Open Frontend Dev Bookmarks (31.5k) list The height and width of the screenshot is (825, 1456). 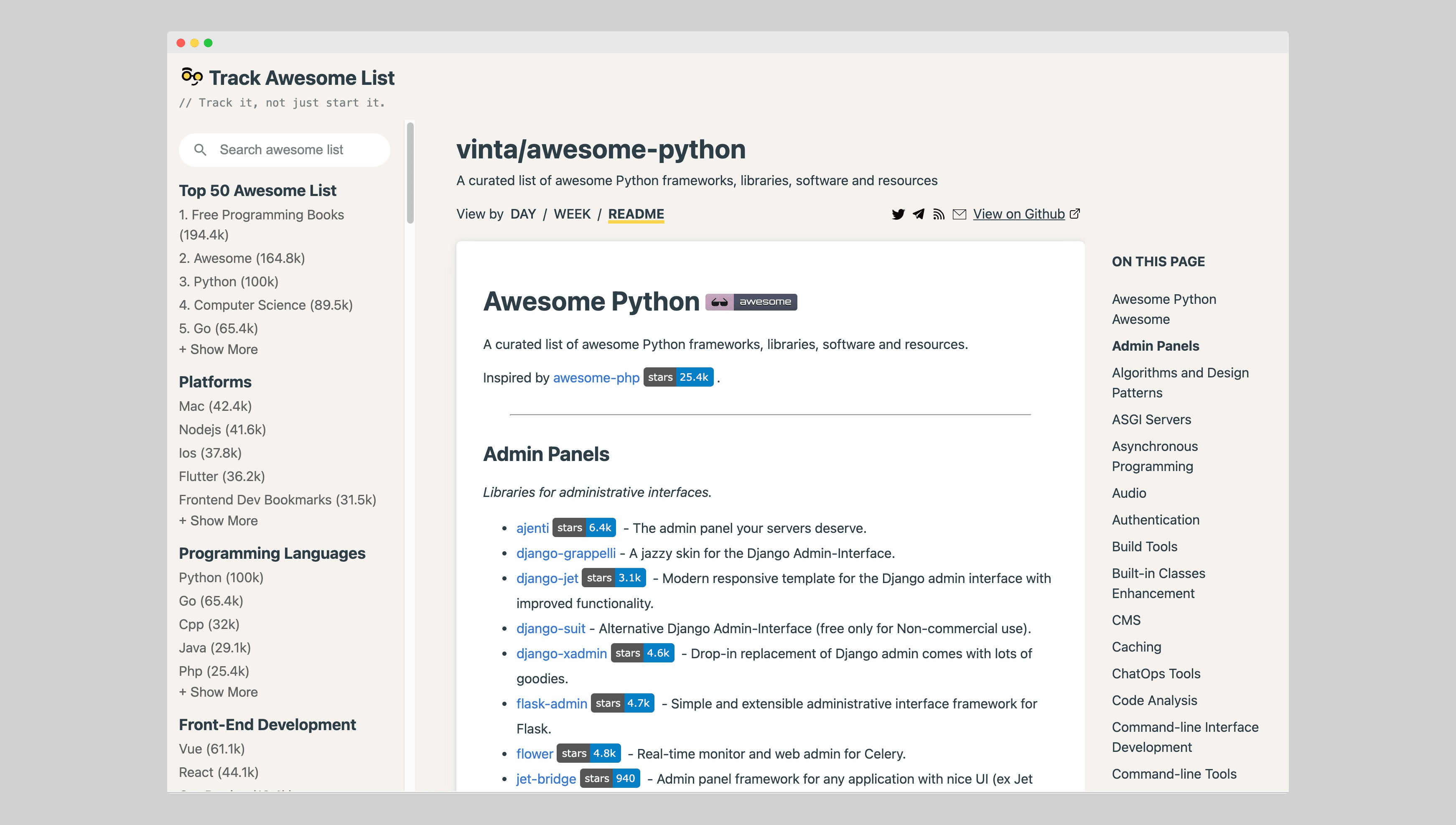click(x=277, y=500)
